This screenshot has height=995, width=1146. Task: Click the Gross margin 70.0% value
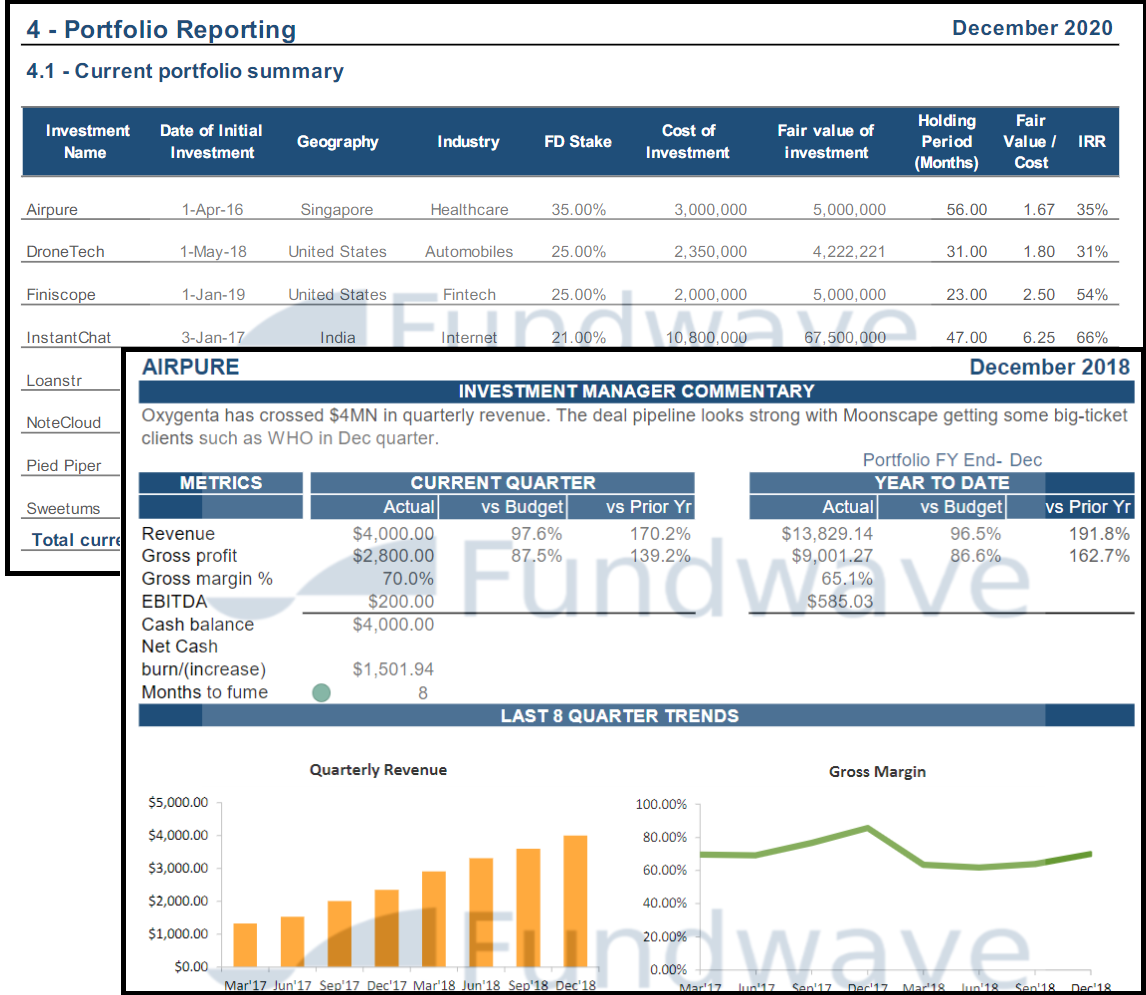[408, 579]
